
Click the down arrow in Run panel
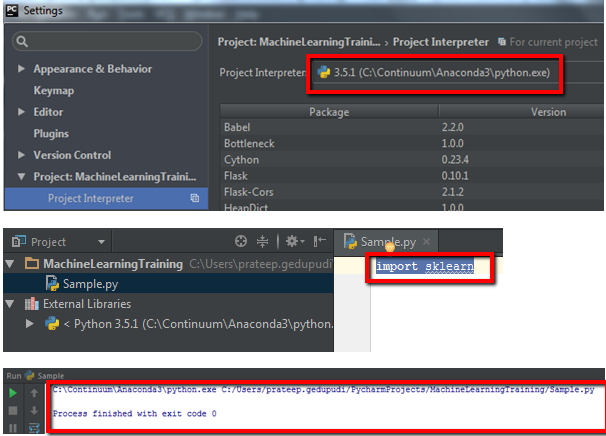(32, 411)
